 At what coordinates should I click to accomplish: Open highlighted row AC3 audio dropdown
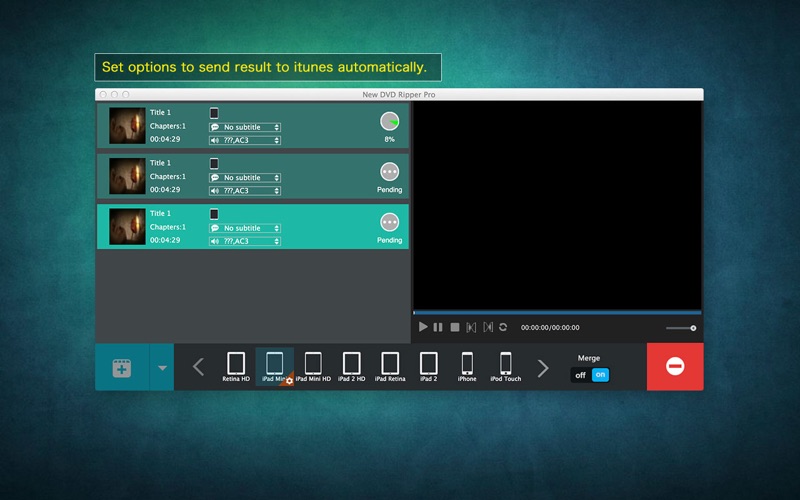pos(245,241)
